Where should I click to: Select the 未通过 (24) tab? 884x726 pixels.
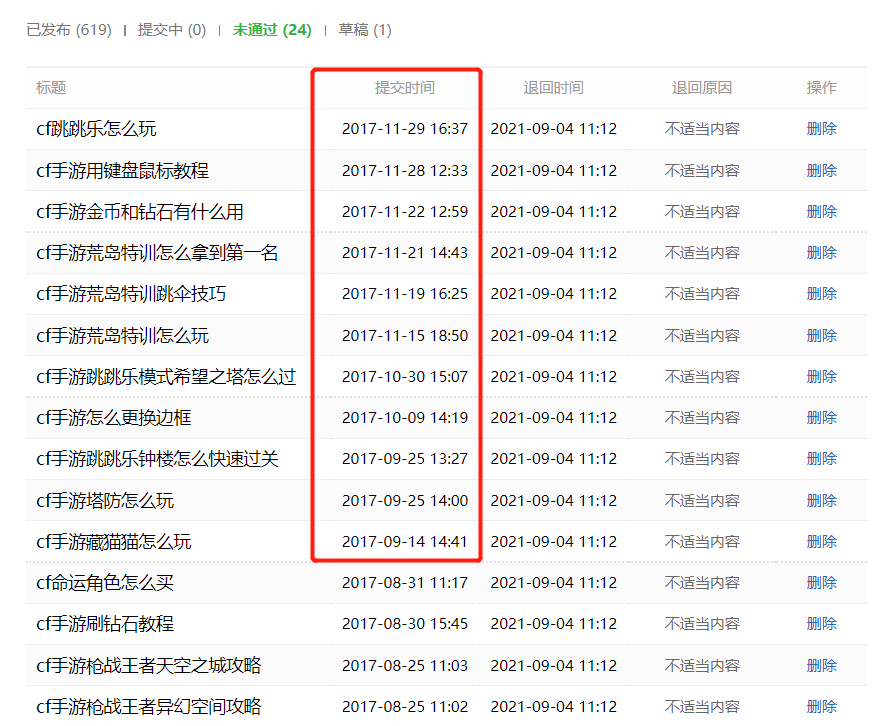pyautogui.click(x=272, y=30)
